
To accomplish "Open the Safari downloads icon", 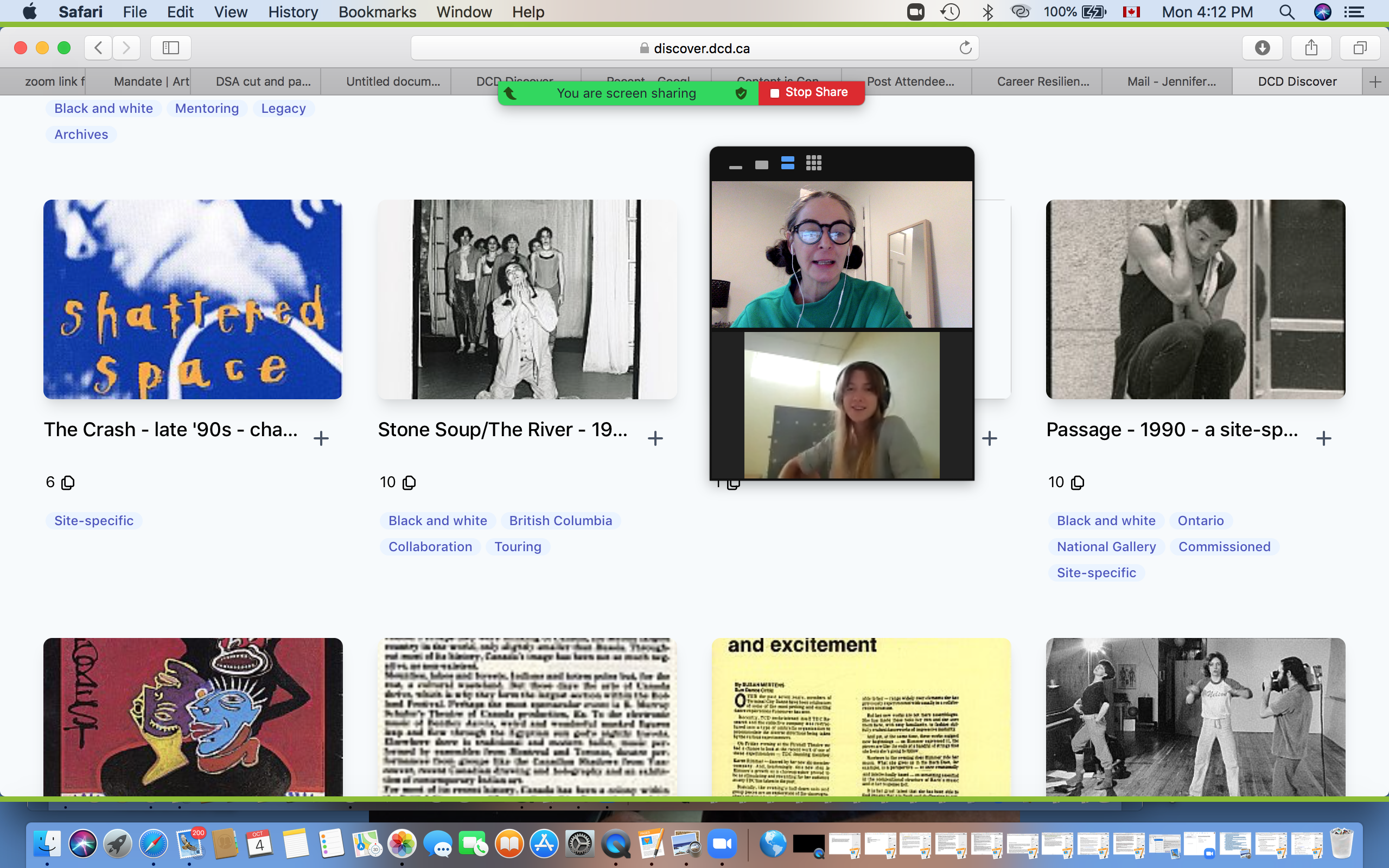I will 1262,48.
